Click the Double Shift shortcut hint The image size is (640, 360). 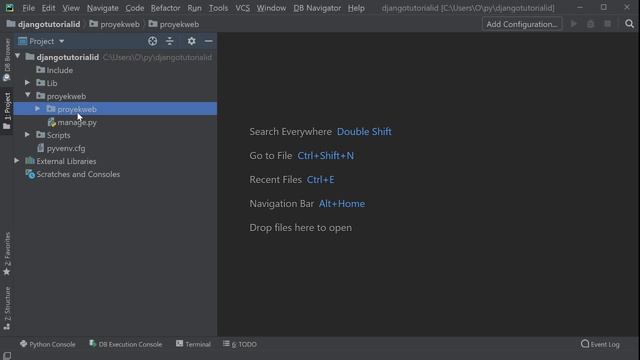[x=364, y=131]
